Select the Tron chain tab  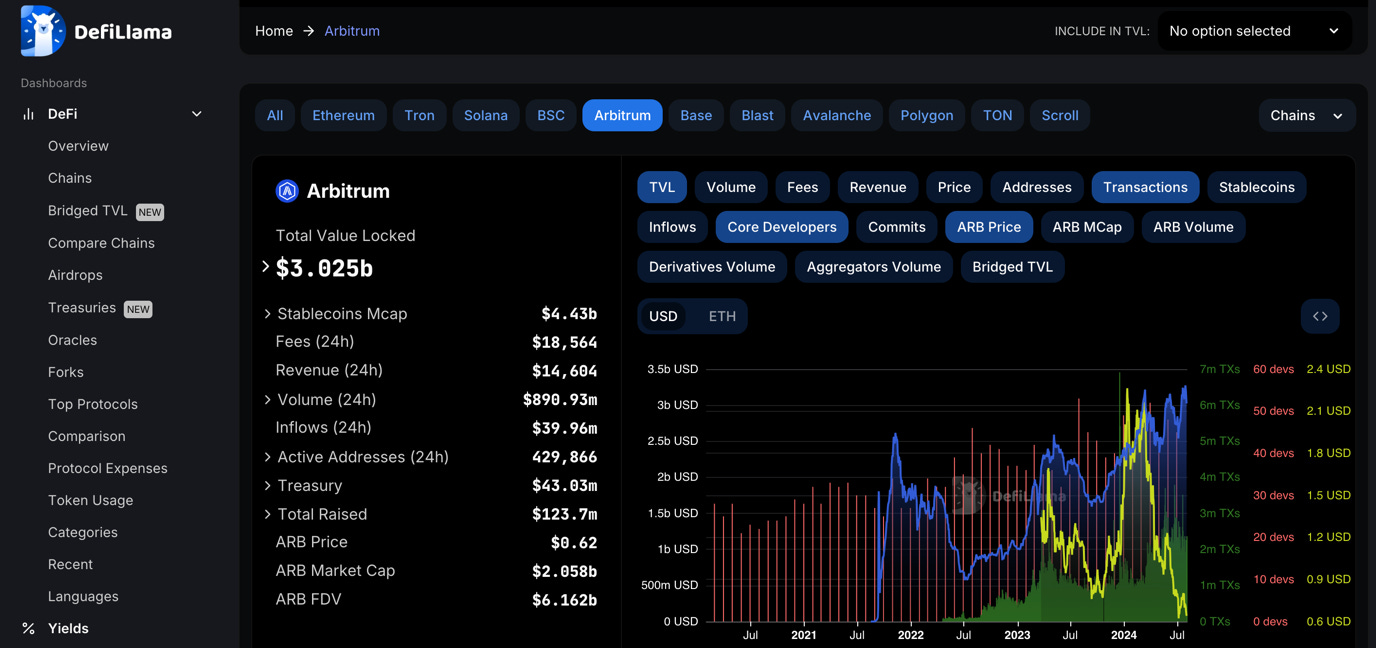pyautogui.click(x=419, y=115)
